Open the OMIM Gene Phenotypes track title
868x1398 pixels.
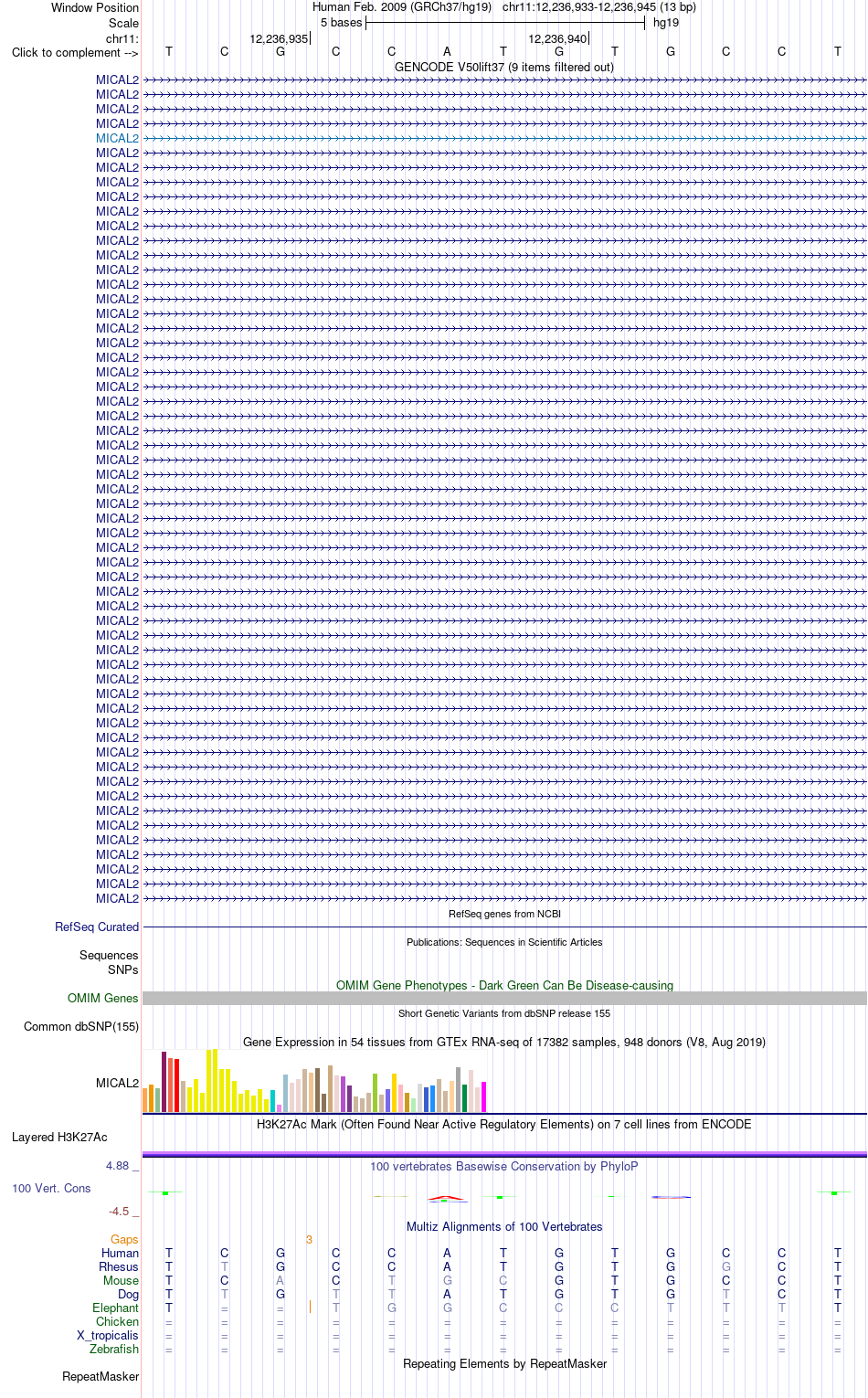tap(504, 985)
